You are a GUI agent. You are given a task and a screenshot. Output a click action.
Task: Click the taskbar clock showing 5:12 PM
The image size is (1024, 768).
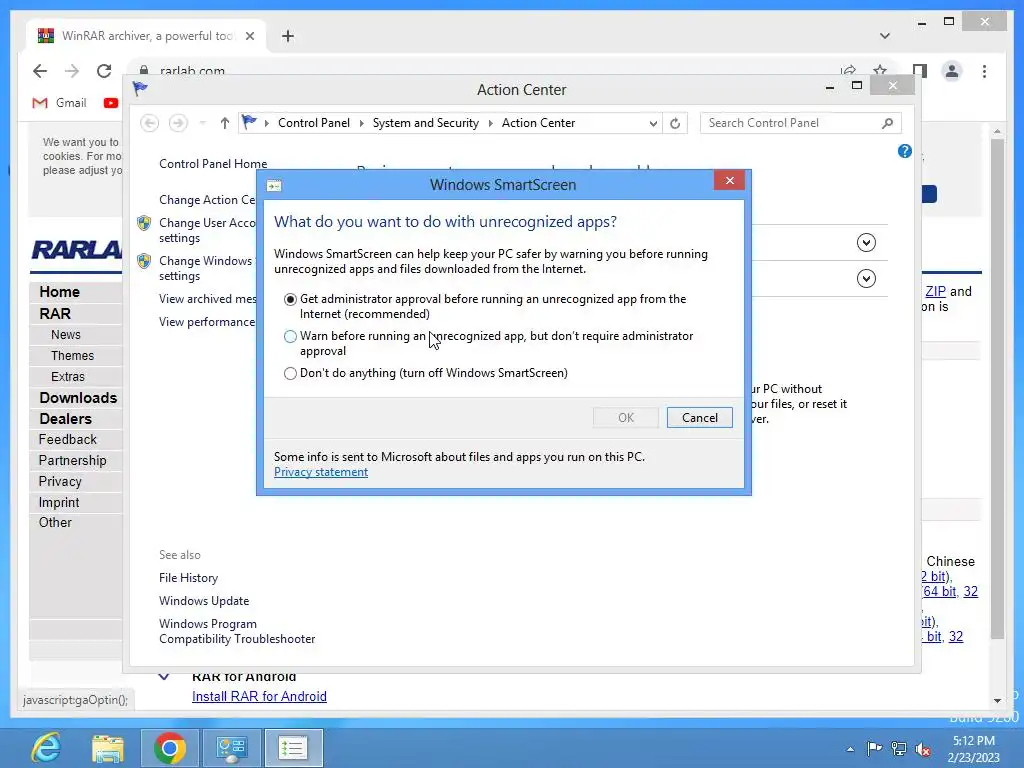(x=974, y=749)
